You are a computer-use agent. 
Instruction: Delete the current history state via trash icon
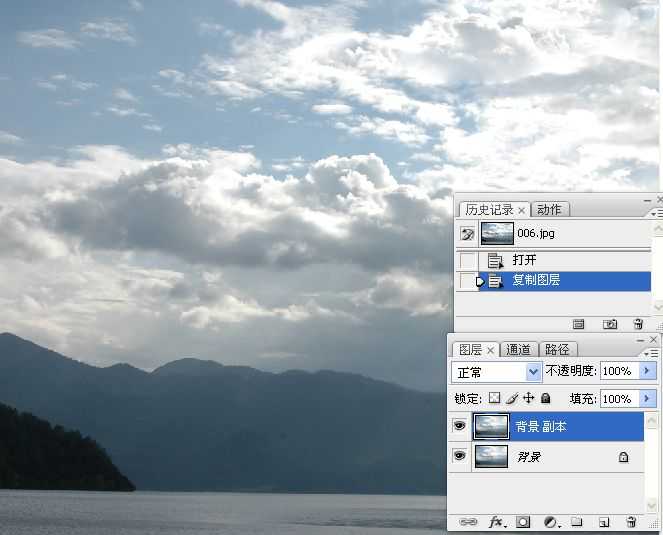[638, 324]
